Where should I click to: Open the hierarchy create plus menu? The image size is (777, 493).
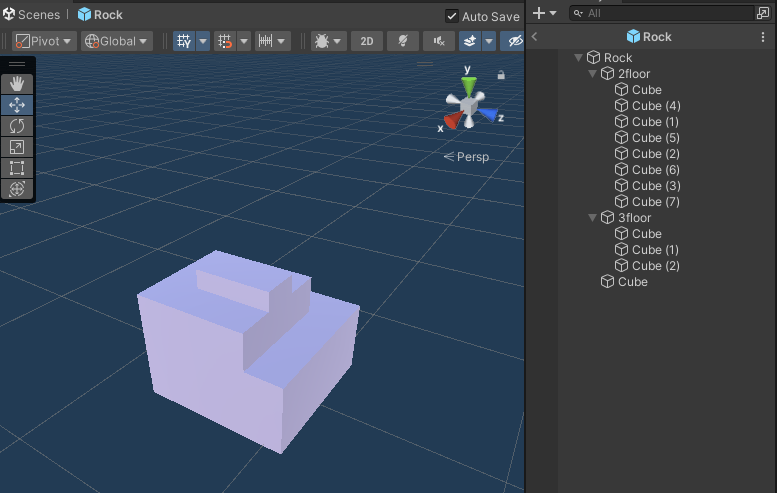pyautogui.click(x=544, y=13)
